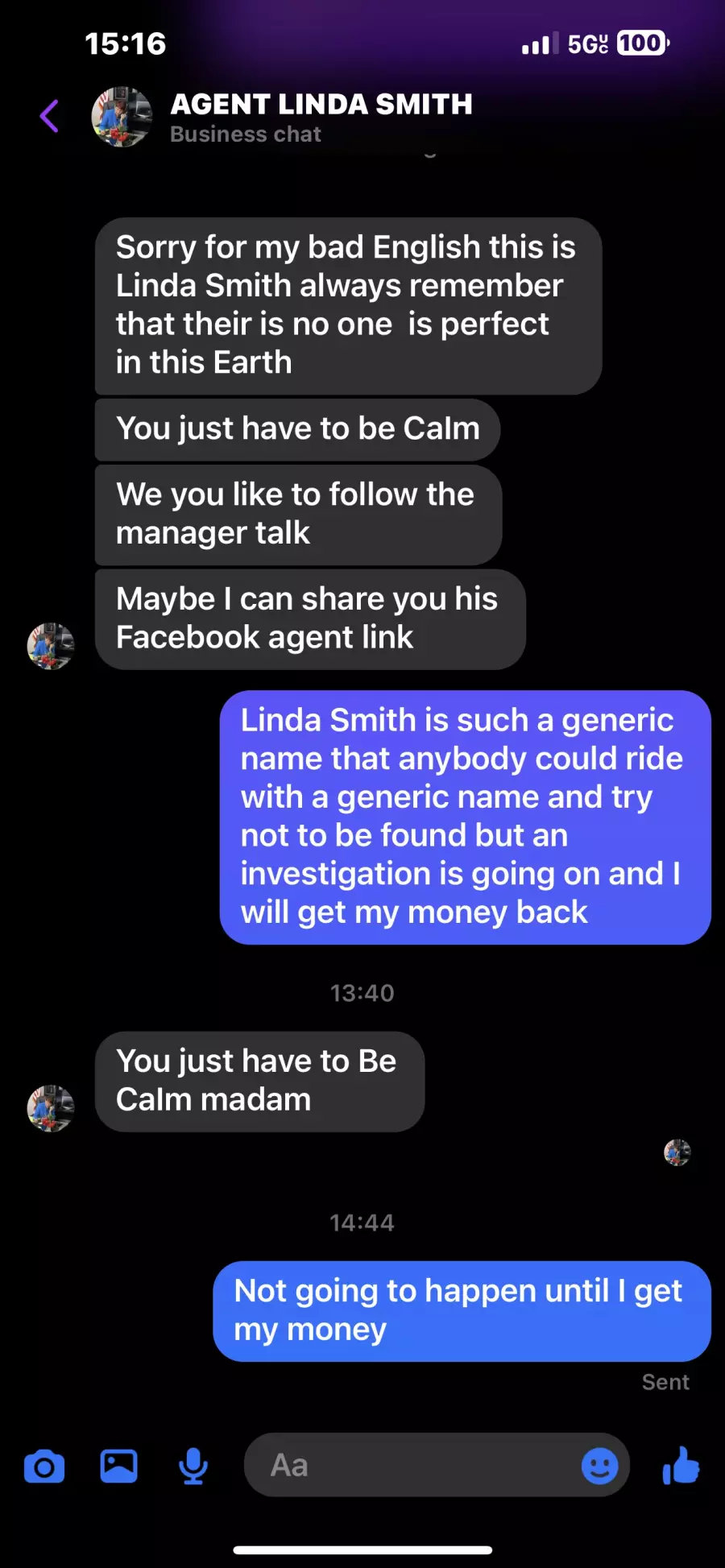Screen dimensions: 725x1568
Task: Open the photo gallery icon
Action: [118, 1466]
